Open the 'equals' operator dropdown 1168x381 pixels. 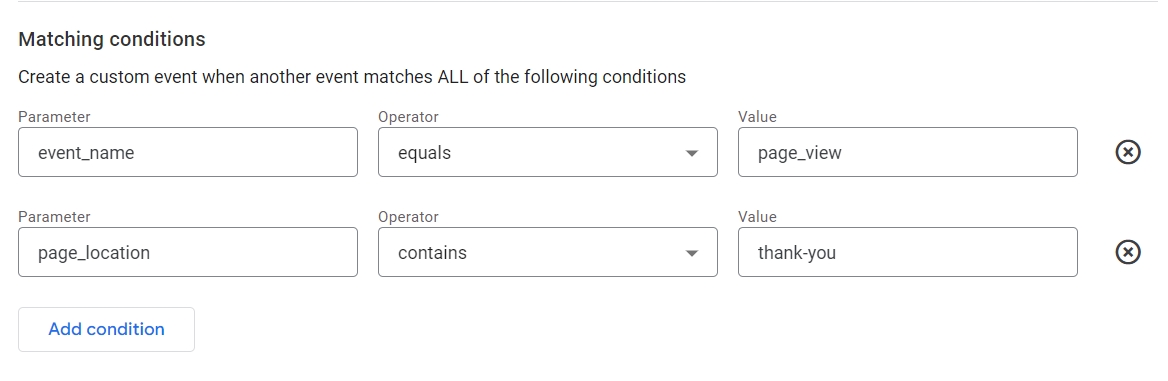[x=548, y=152]
